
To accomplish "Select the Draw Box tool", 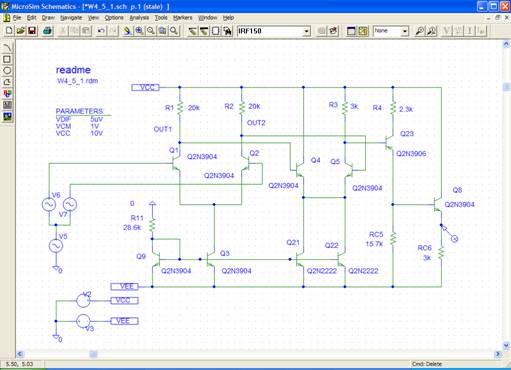I will [7, 59].
